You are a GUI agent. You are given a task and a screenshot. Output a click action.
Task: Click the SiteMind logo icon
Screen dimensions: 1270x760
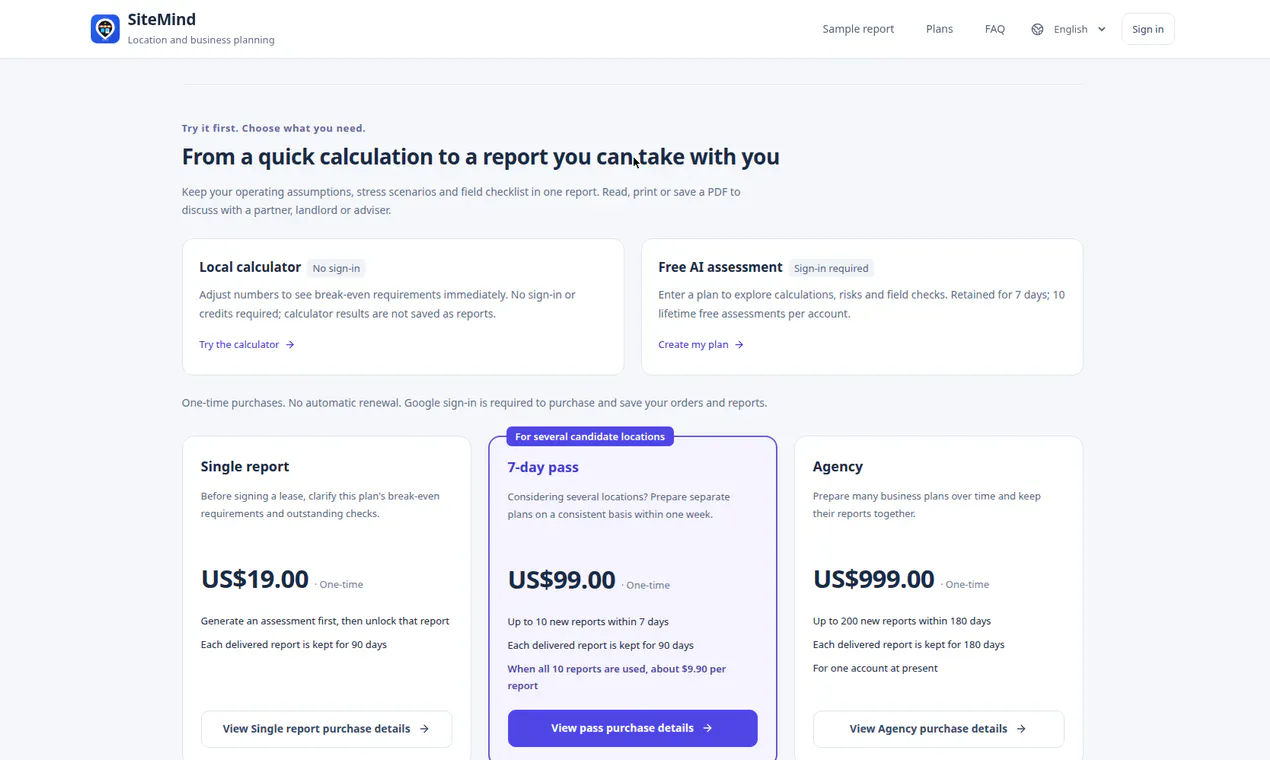tap(105, 29)
